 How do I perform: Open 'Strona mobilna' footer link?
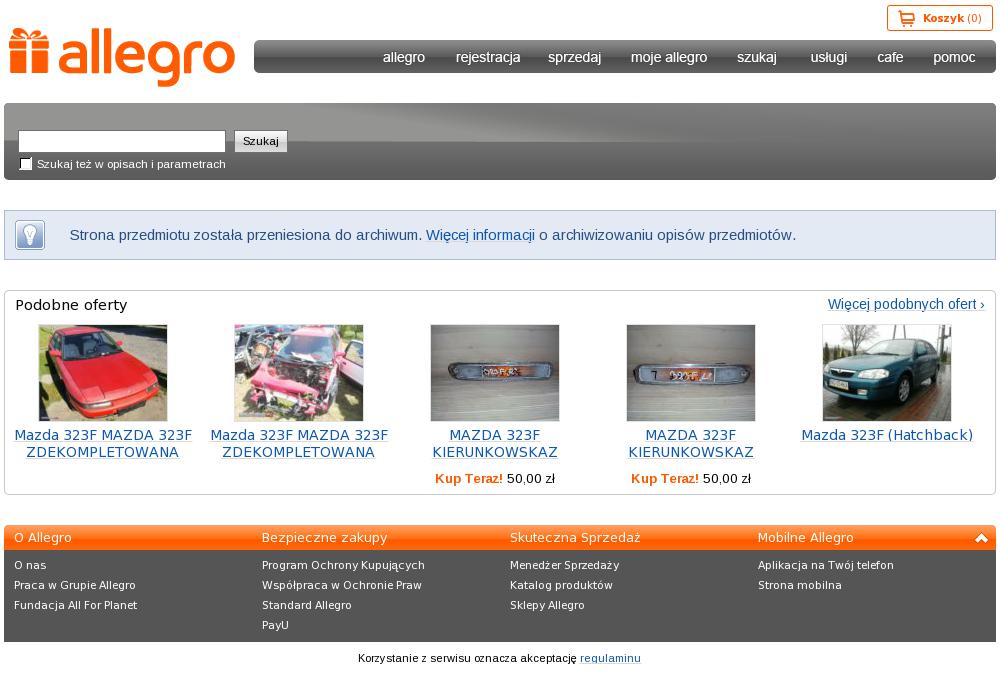pos(800,585)
